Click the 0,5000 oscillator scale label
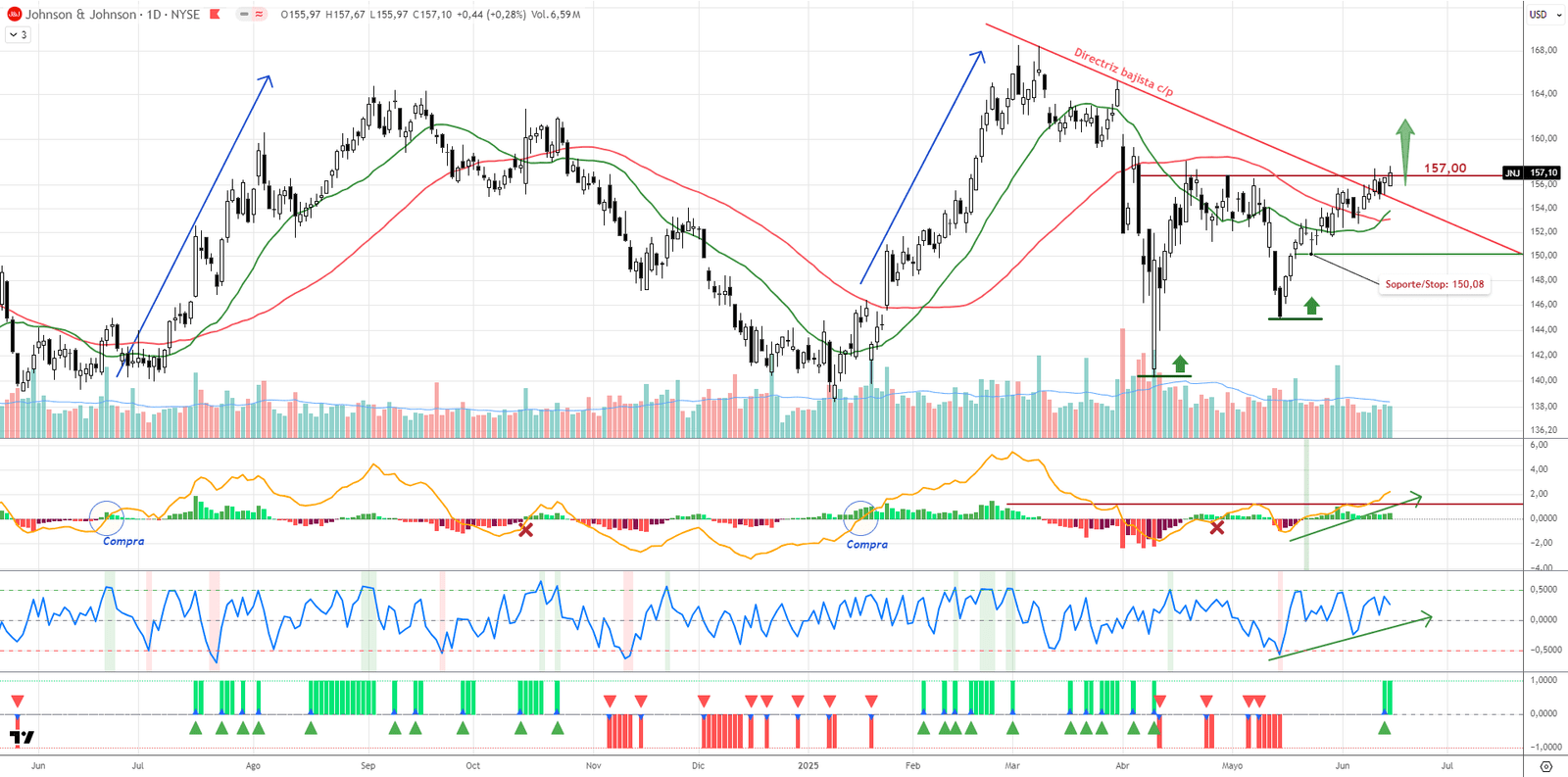The image size is (1568, 777). point(1544,589)
